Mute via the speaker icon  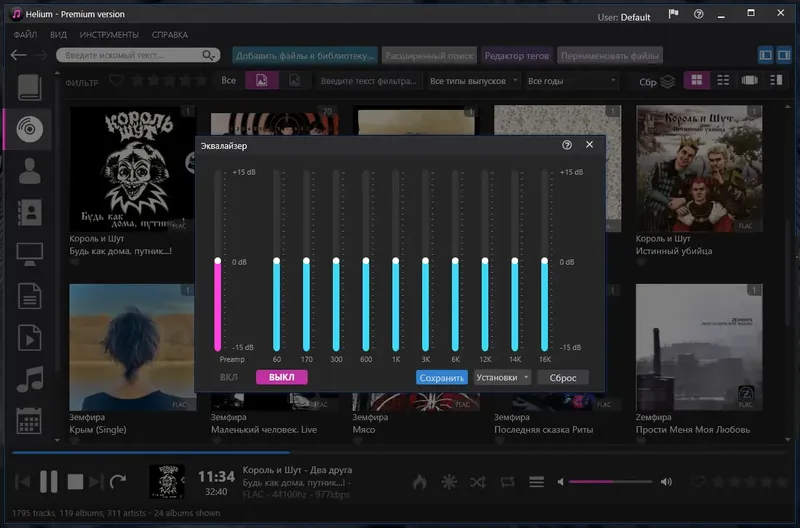(560, 482)
